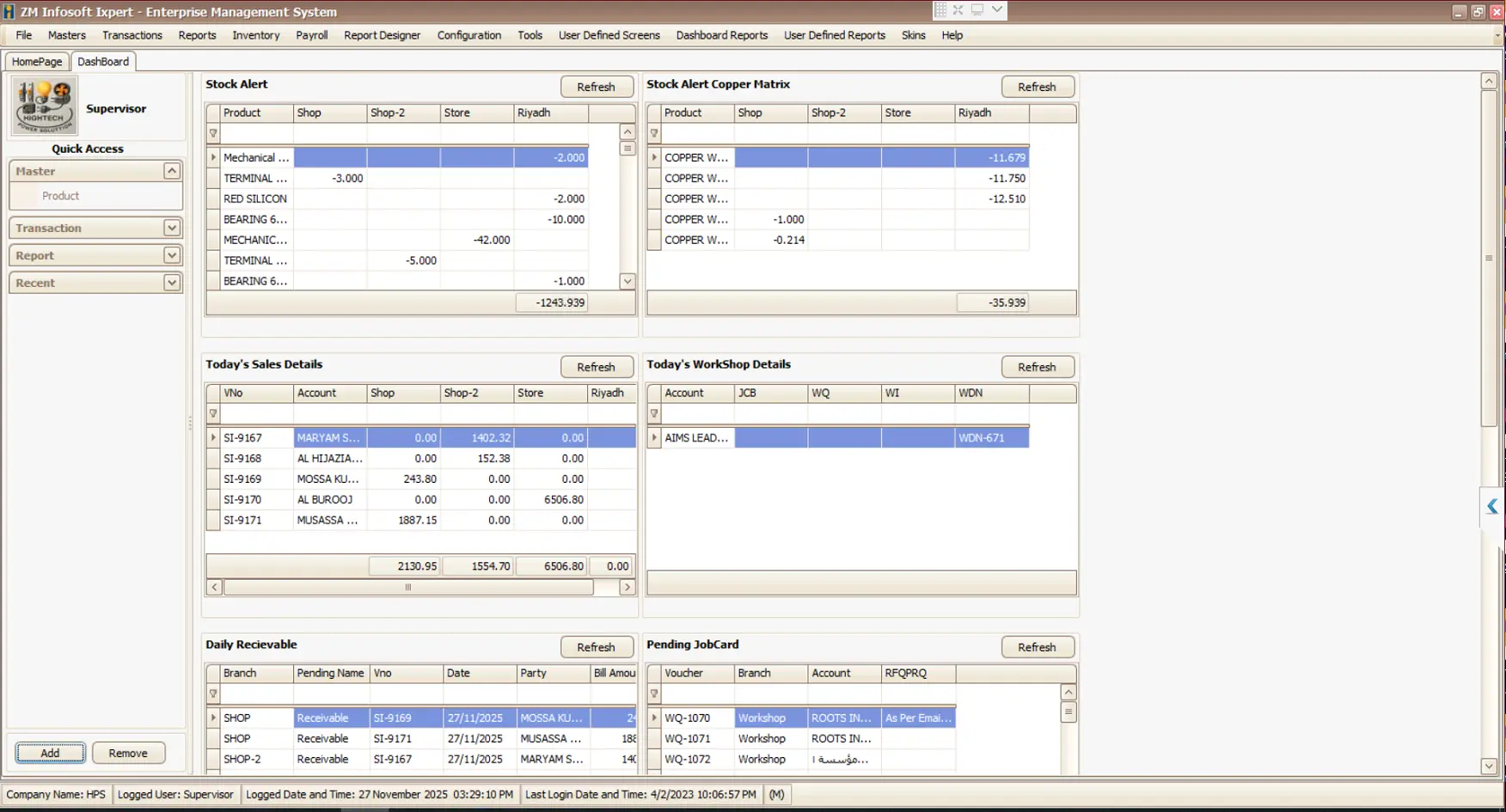Collapse the right side panel using the arrow

1491,507
